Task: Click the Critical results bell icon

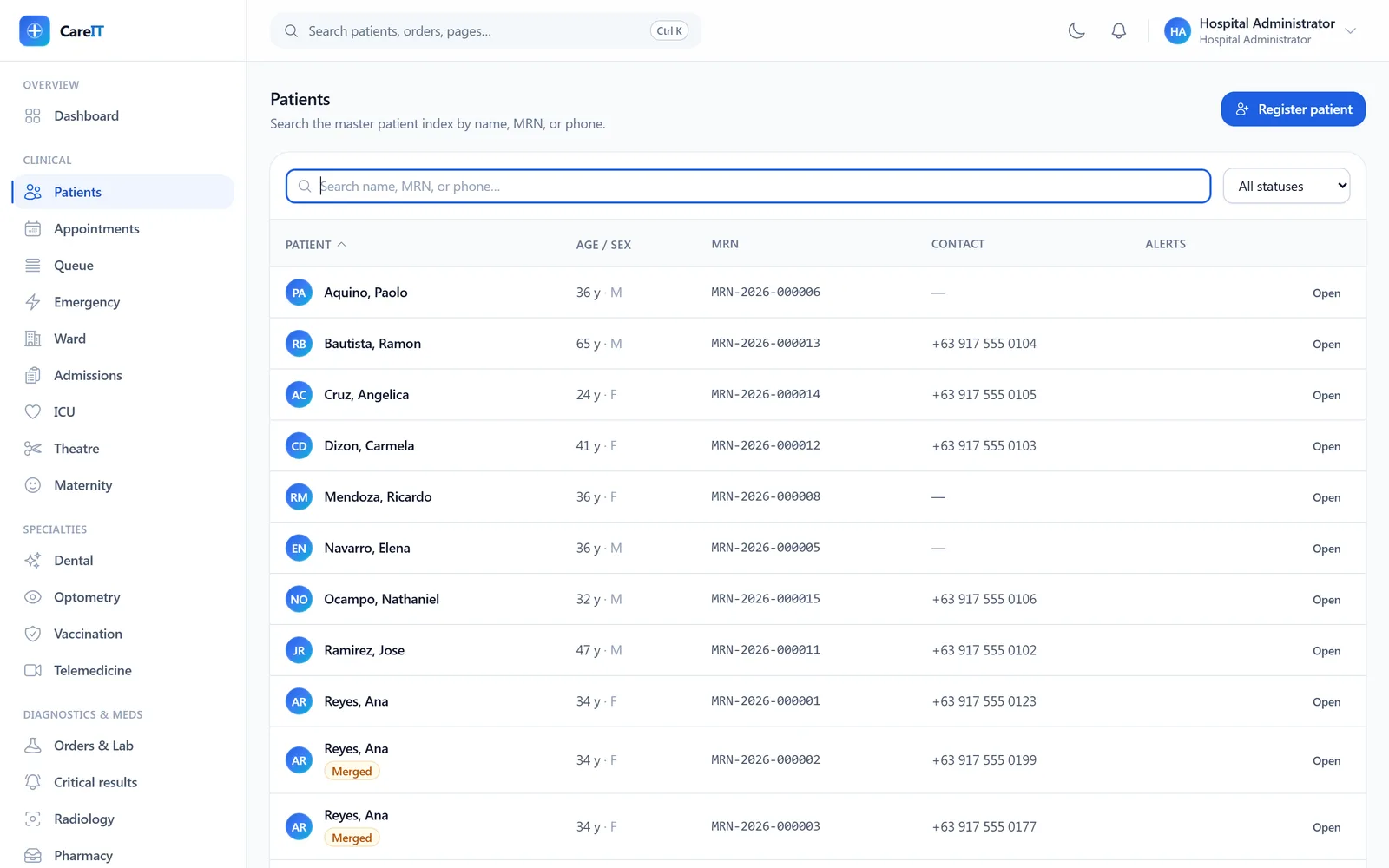Action: [x=33, y=782]
